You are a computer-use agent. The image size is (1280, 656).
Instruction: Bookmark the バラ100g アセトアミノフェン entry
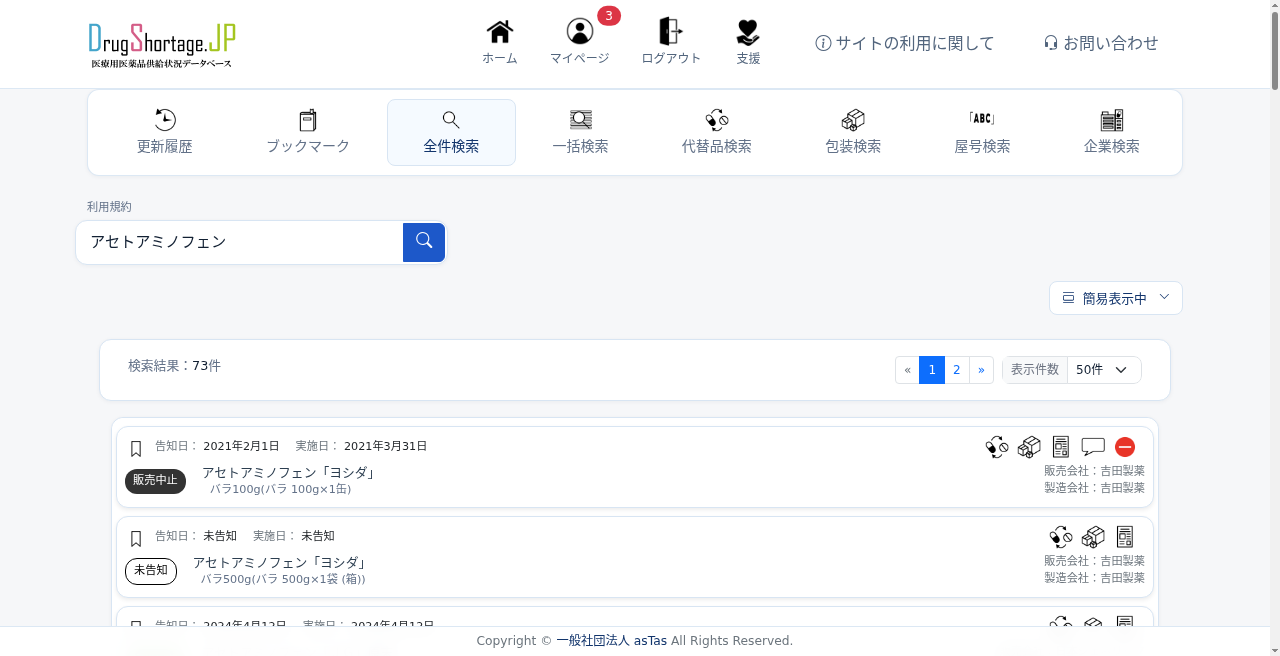click(136, 449)
